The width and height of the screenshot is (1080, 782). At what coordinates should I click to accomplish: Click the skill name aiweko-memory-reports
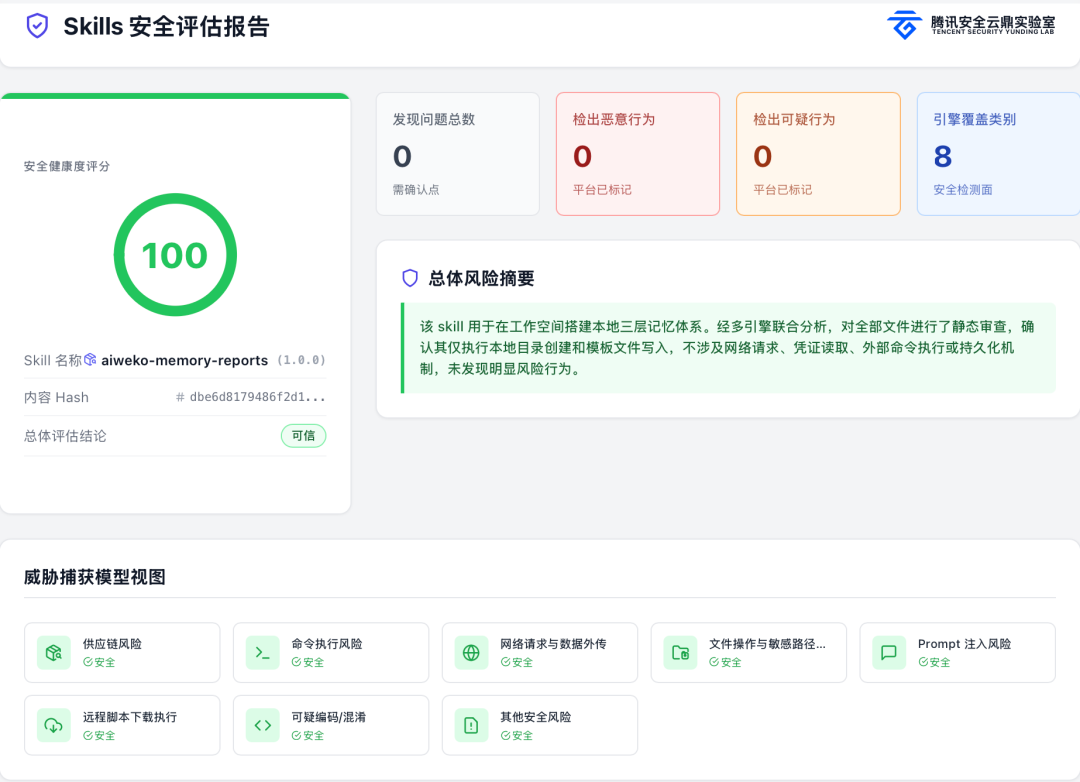click(x=185, y=360)
